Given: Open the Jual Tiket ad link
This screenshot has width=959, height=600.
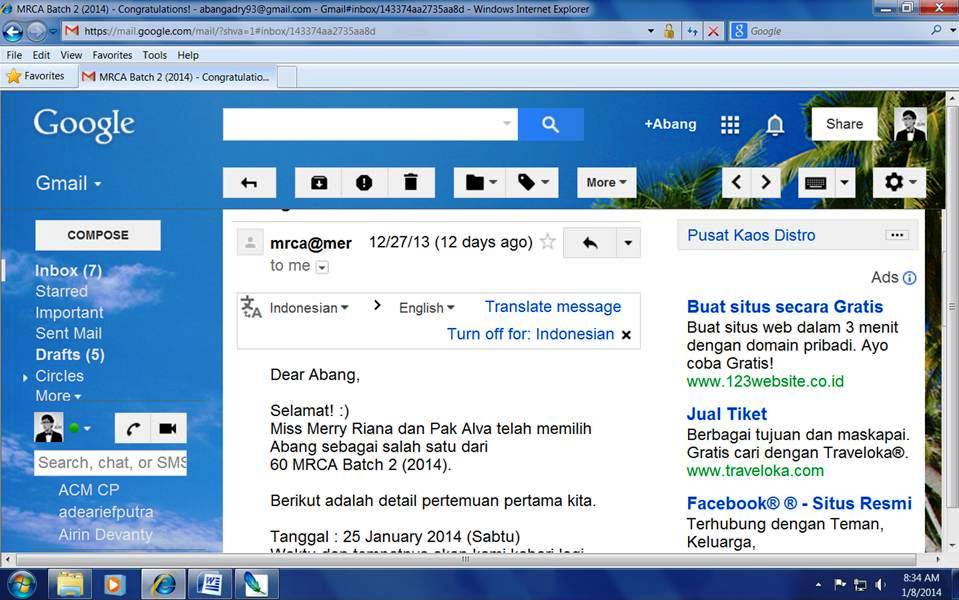Looking at the screenshot, I should point(727,414).
